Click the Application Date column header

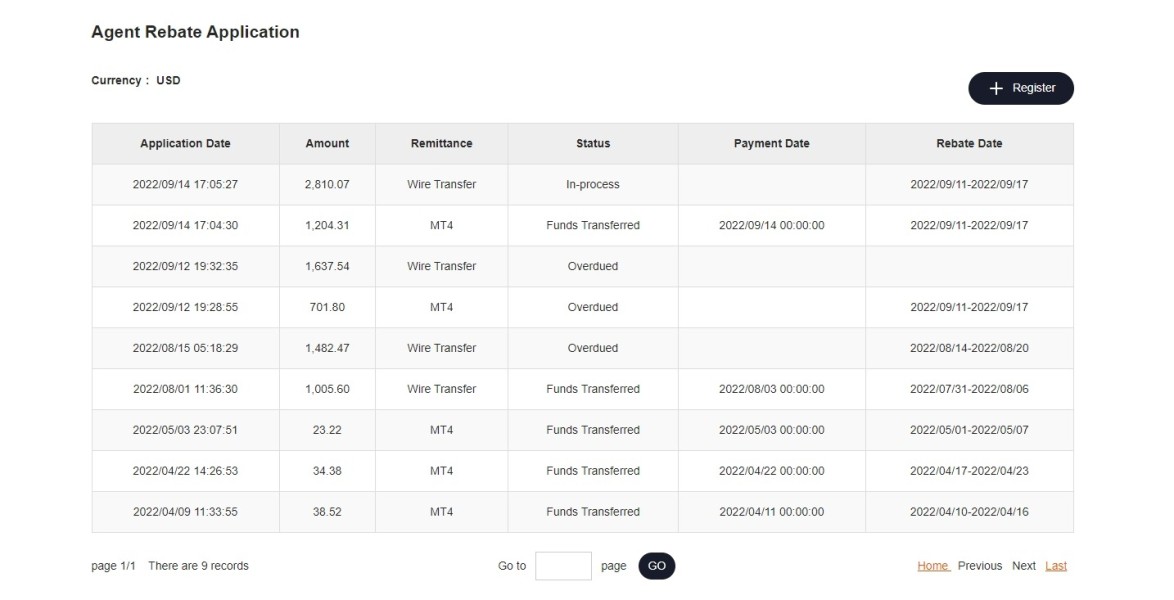pyautogui.click(x=185, y=144)
